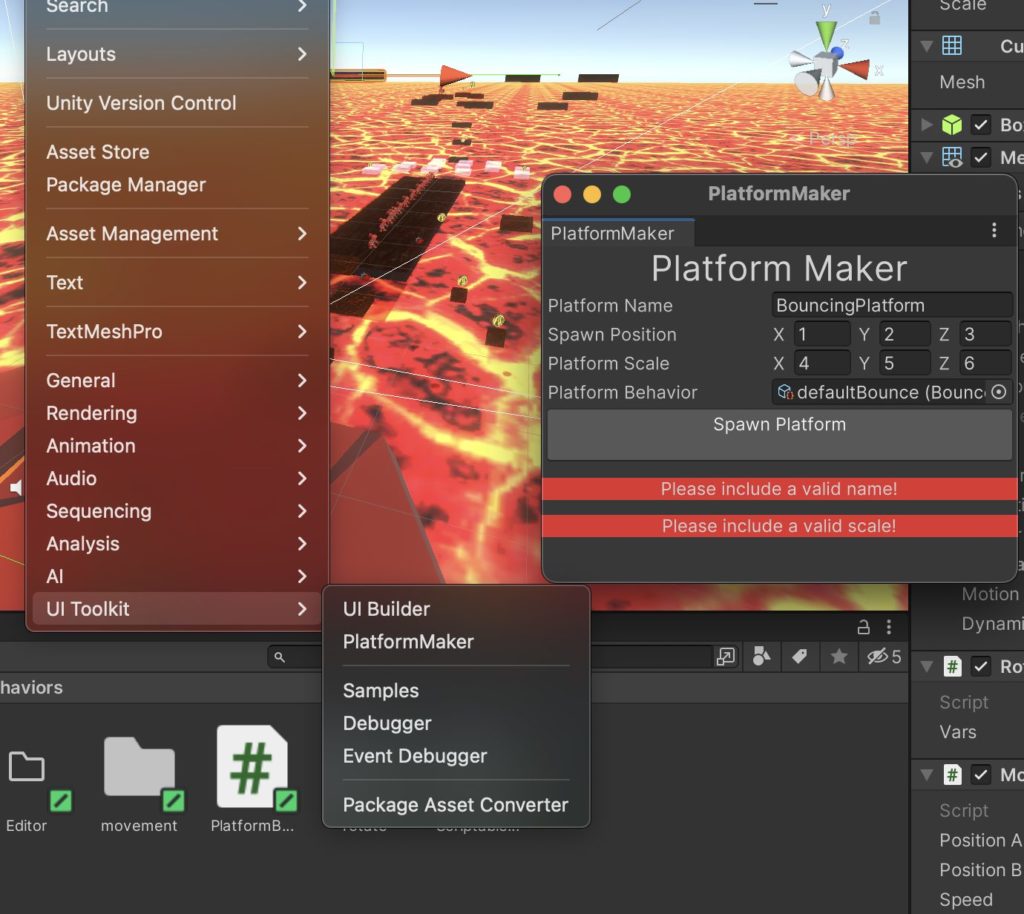The width and height of the screenshot is (1024, 914).
Task: Expand the Box Collider component foldout
Action: point(927,125)
